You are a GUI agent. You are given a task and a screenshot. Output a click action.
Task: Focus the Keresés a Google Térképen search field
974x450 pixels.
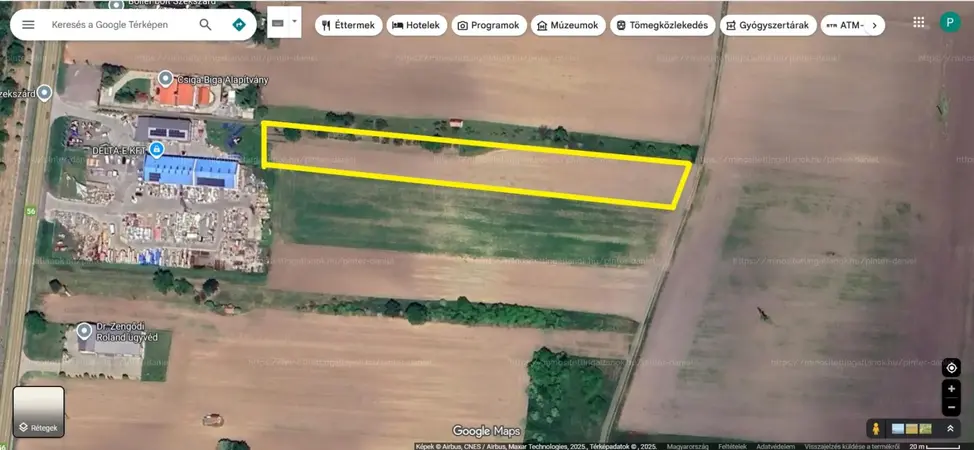pos(115,24)
